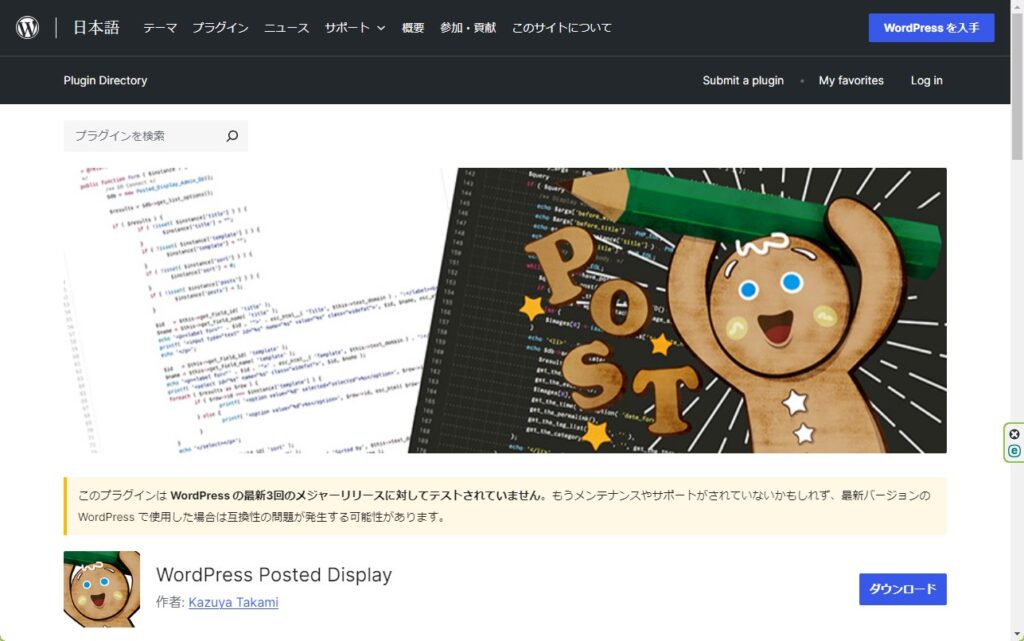1024x641 pixels.
Task: Click the black X icon on side widget
Action: (x=1014, y=434)
